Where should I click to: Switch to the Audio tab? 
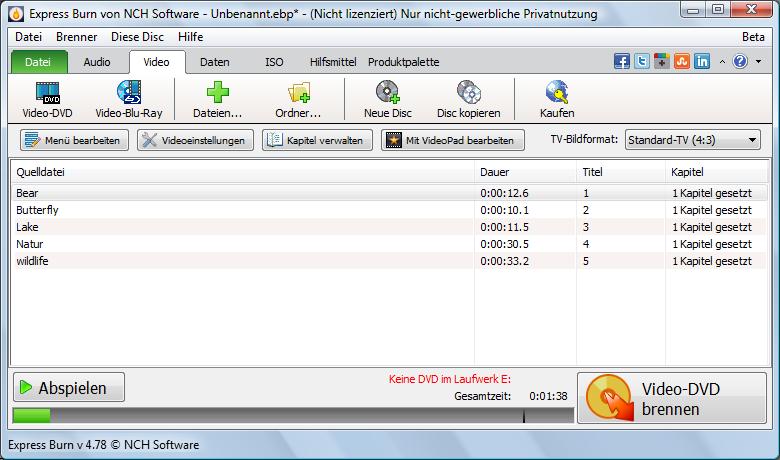click(x=97, y=62)
